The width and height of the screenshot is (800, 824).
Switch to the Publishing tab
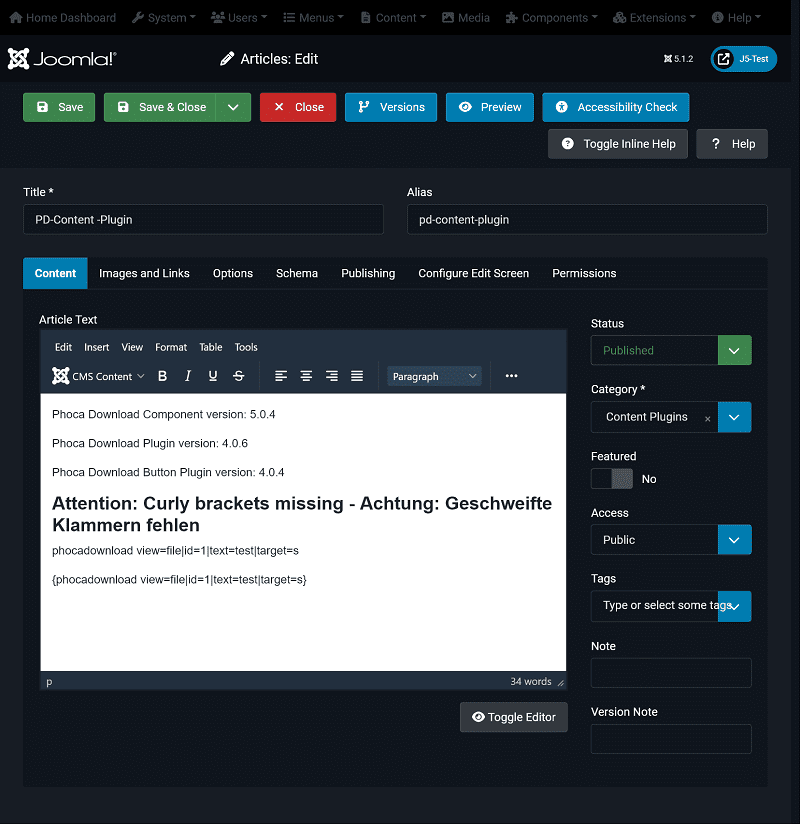pyautogui.click(x=368, y=273)
